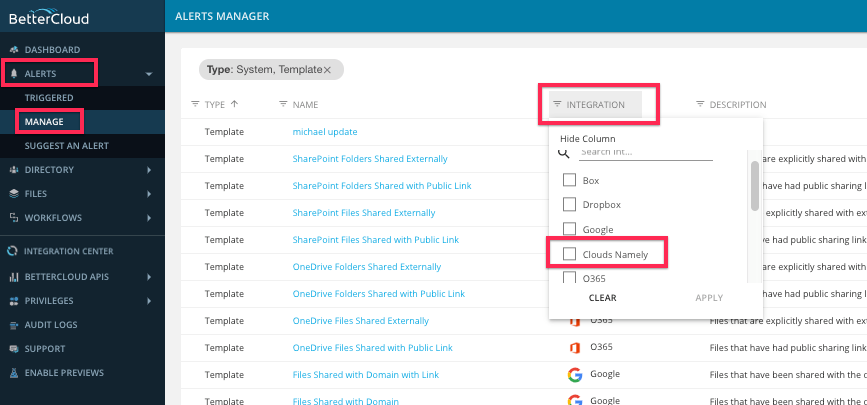Viewport: 867px width, 405px height.
Task: Click the Name column filter icon
Action: [x=283, y=105]
